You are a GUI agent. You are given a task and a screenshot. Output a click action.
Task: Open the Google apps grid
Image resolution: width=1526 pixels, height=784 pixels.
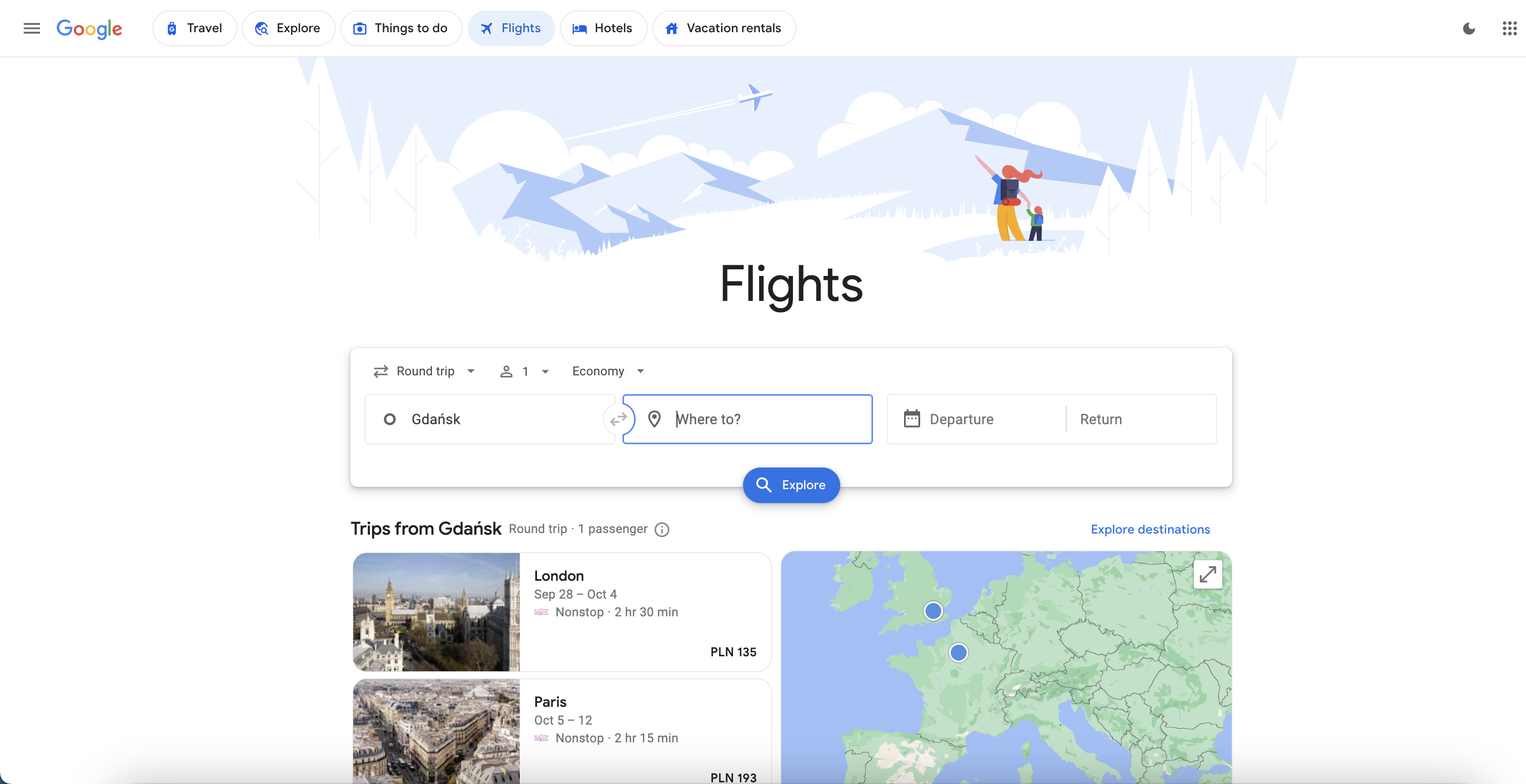tap(1508, 28)
